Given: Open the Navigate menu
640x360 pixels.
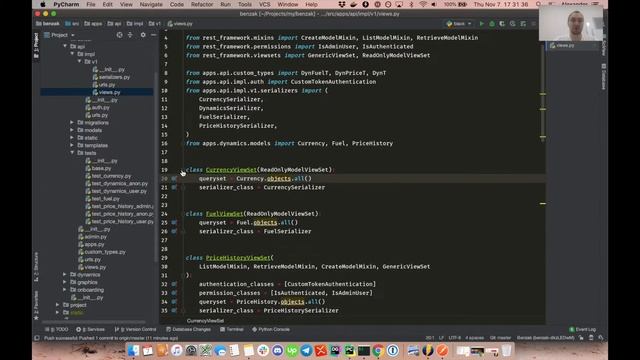Looking at the screenshot, I should (x=151, y=4).
